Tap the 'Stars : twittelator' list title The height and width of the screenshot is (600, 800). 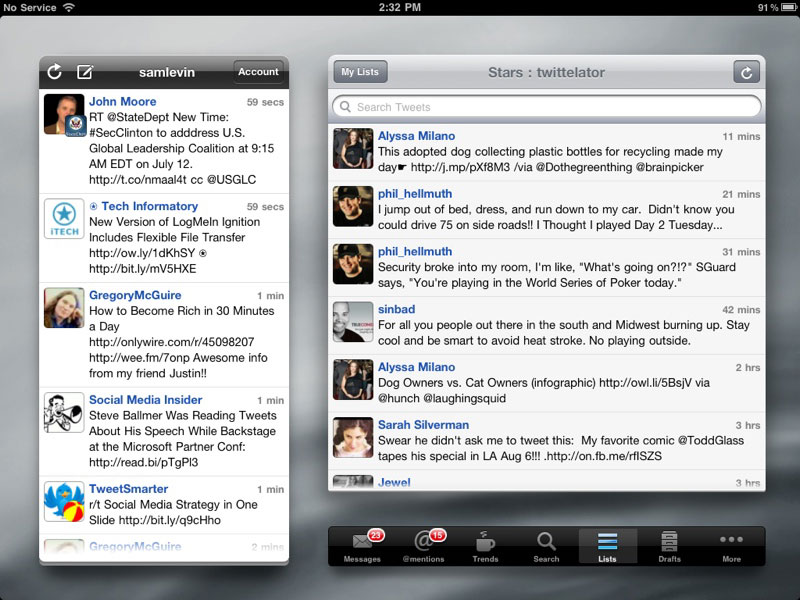click(546, 72)
